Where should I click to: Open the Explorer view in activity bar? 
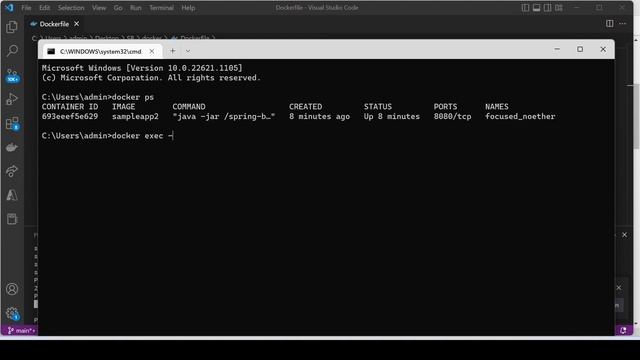point(12,27)
